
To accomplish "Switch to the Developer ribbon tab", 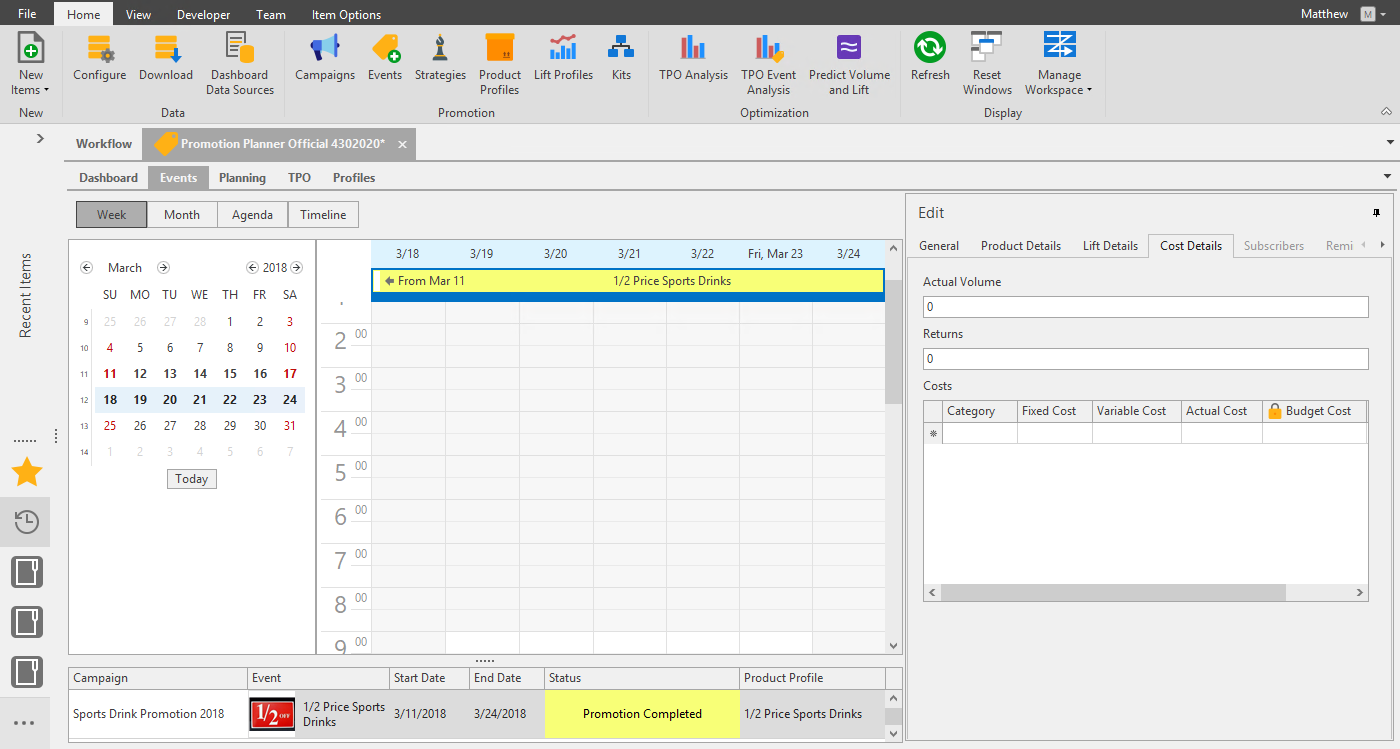I will point(204,14).
